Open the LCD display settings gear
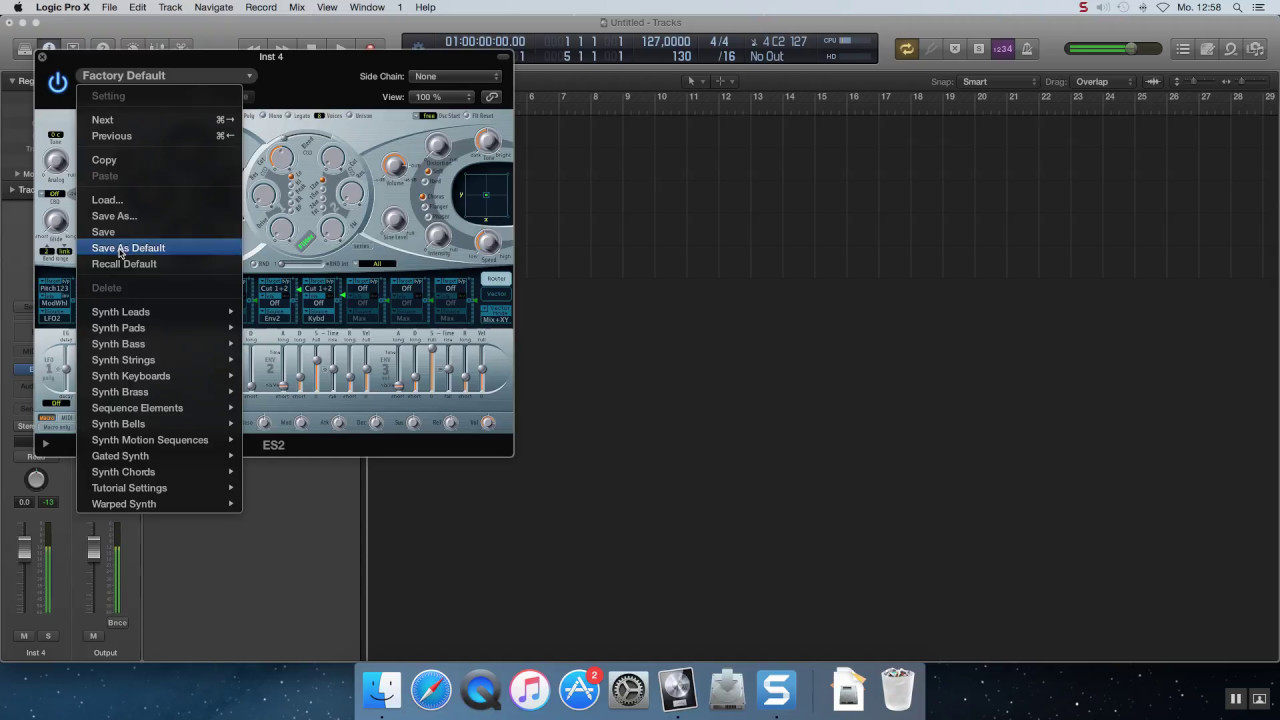Image resolution: width=1280 pixels, height=720 pixels. tap(418, 46)
